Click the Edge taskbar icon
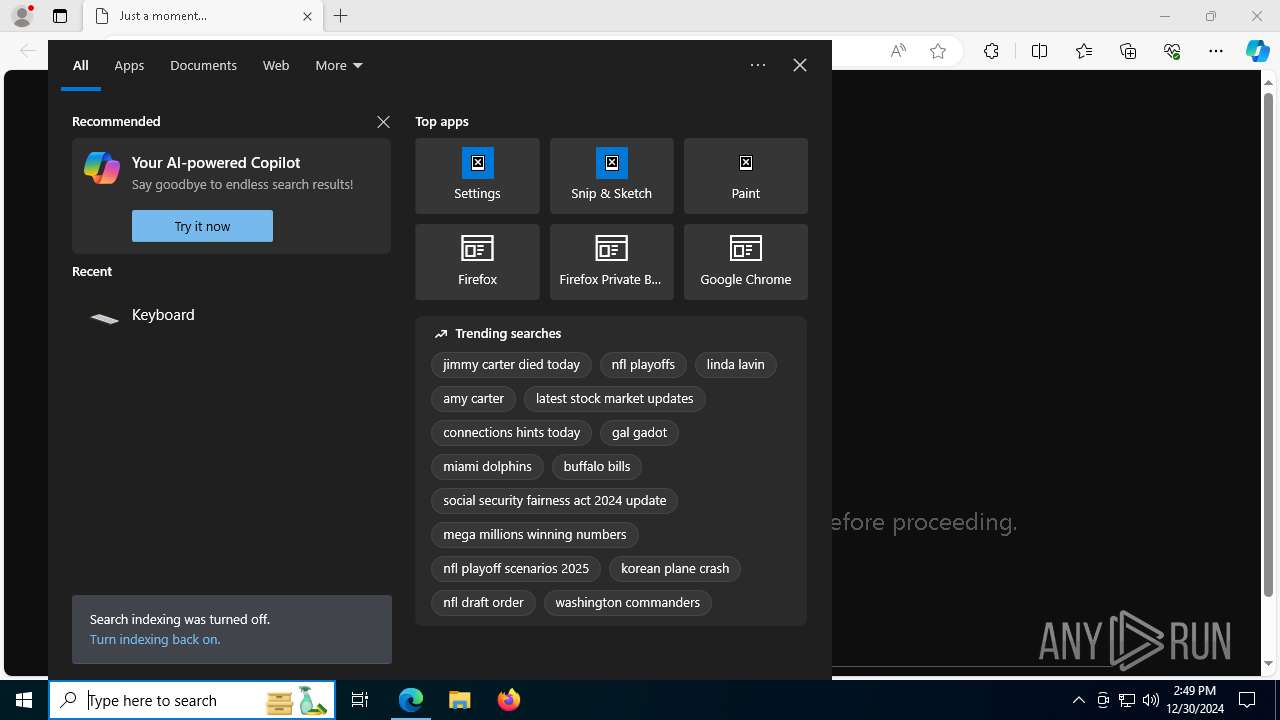The width and height of the screenshot is (1280, 720). (411, 700)
